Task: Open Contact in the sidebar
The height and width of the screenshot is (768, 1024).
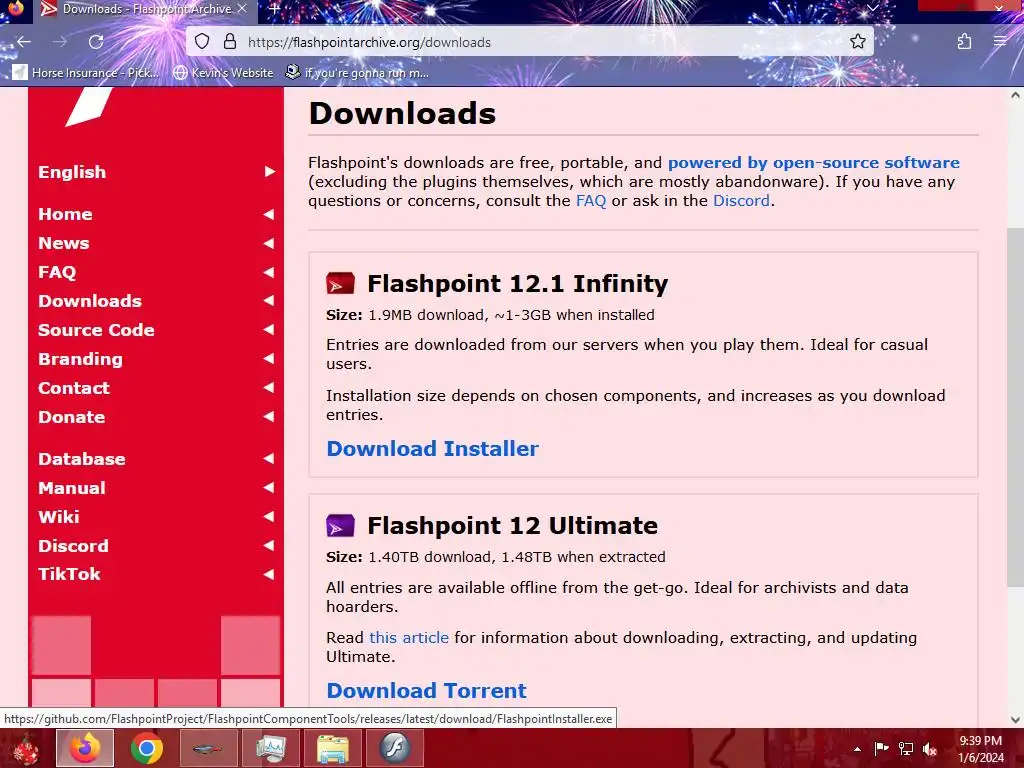Action: click(x=156, y=388)
